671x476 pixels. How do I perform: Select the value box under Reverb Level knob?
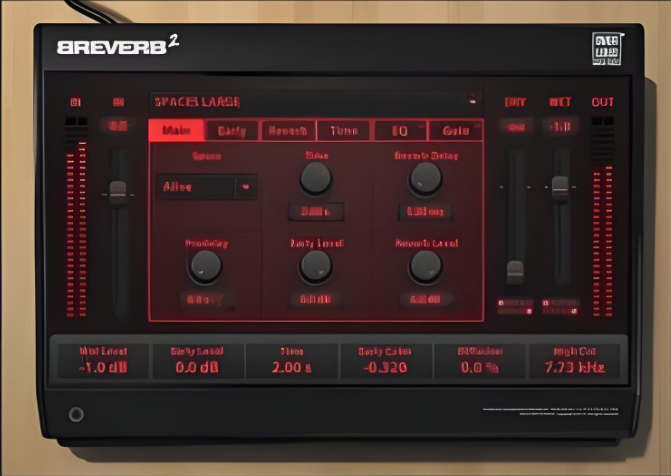425,299
